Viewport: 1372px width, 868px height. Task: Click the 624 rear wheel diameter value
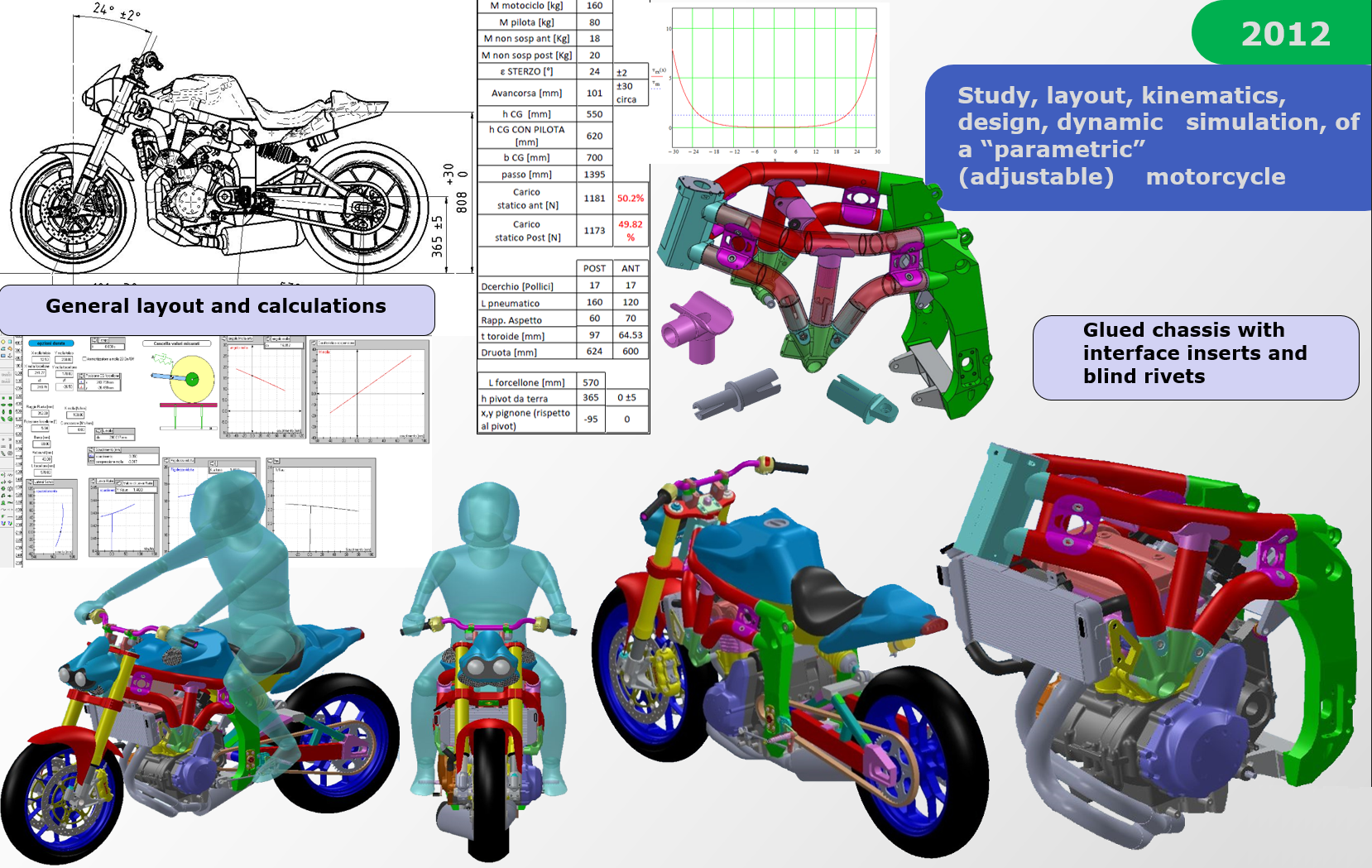tap(594, 352)
